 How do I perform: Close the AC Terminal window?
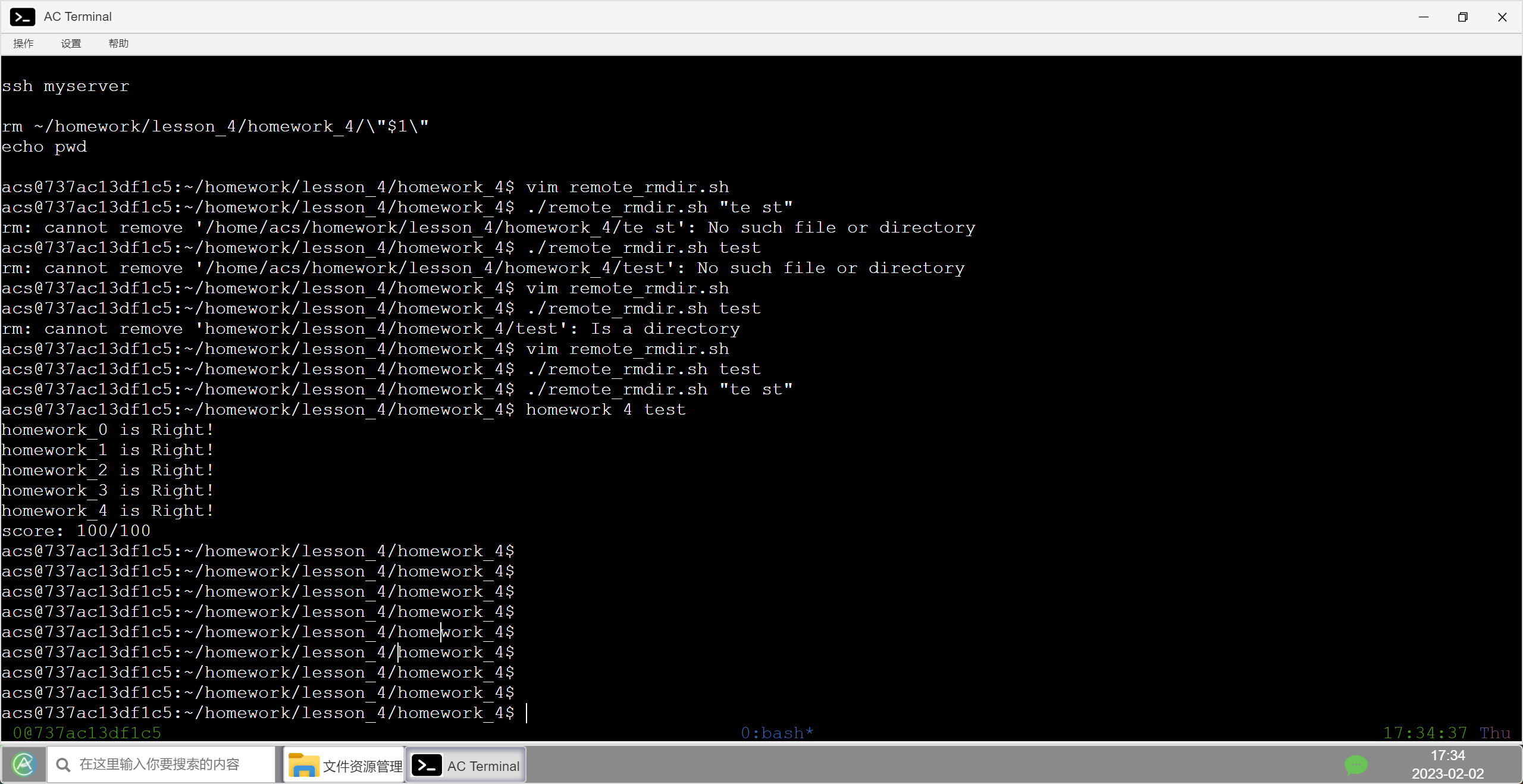(x=1502, y=17)
